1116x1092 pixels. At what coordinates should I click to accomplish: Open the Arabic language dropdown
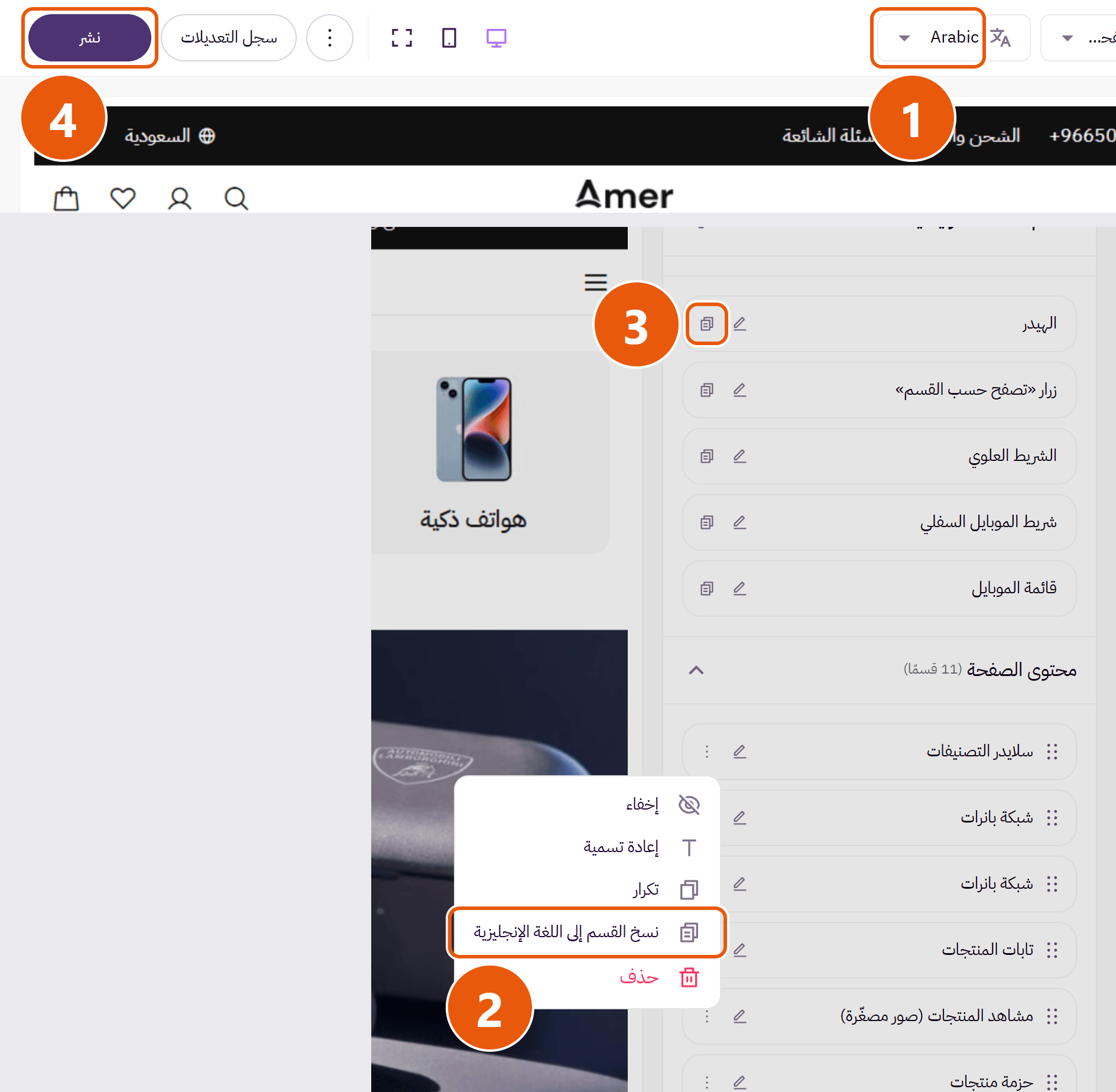pos(928,38)
